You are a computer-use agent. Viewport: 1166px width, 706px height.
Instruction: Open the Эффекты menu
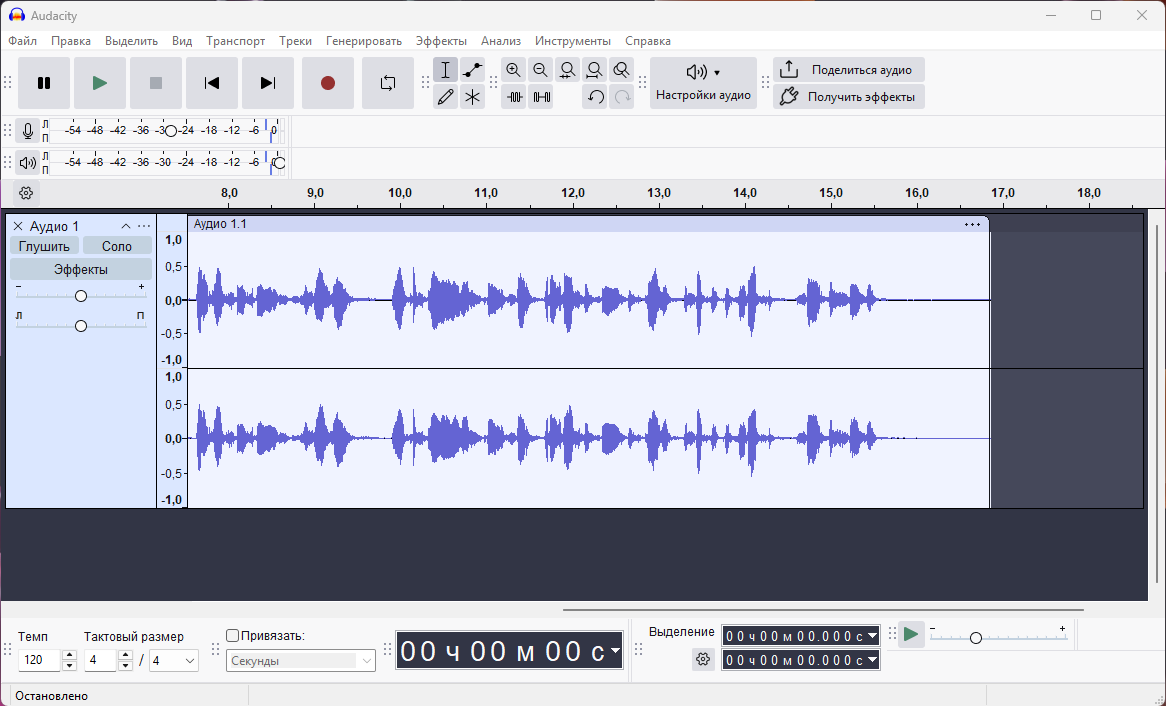click(441, 41)
